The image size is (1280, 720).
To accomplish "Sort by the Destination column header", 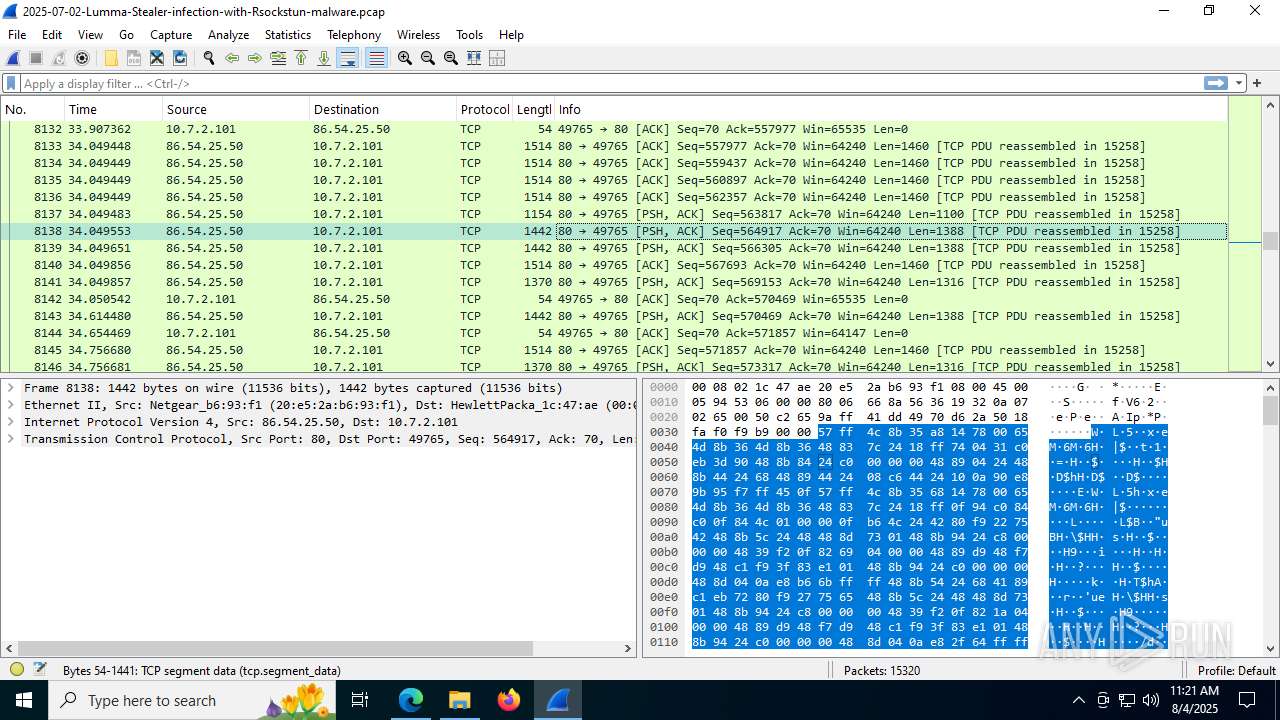I will [382, 109].
